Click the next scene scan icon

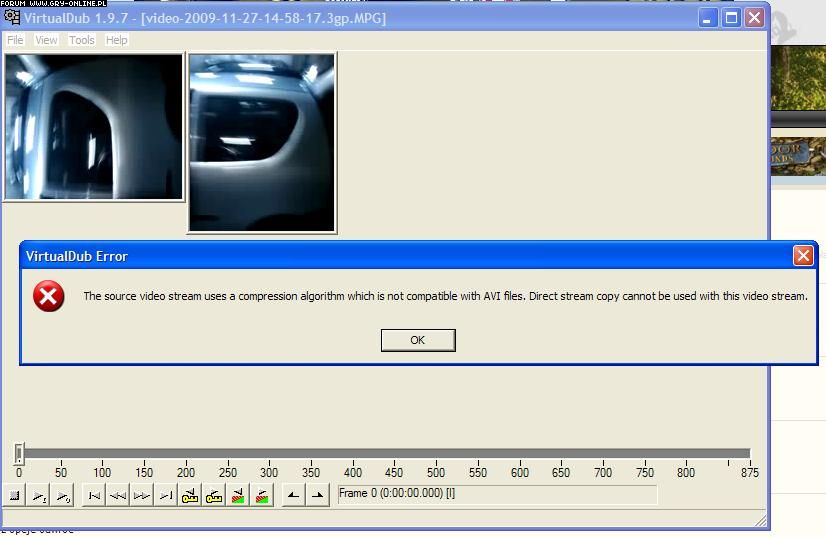pyautogui.click(x=262, y=495)
